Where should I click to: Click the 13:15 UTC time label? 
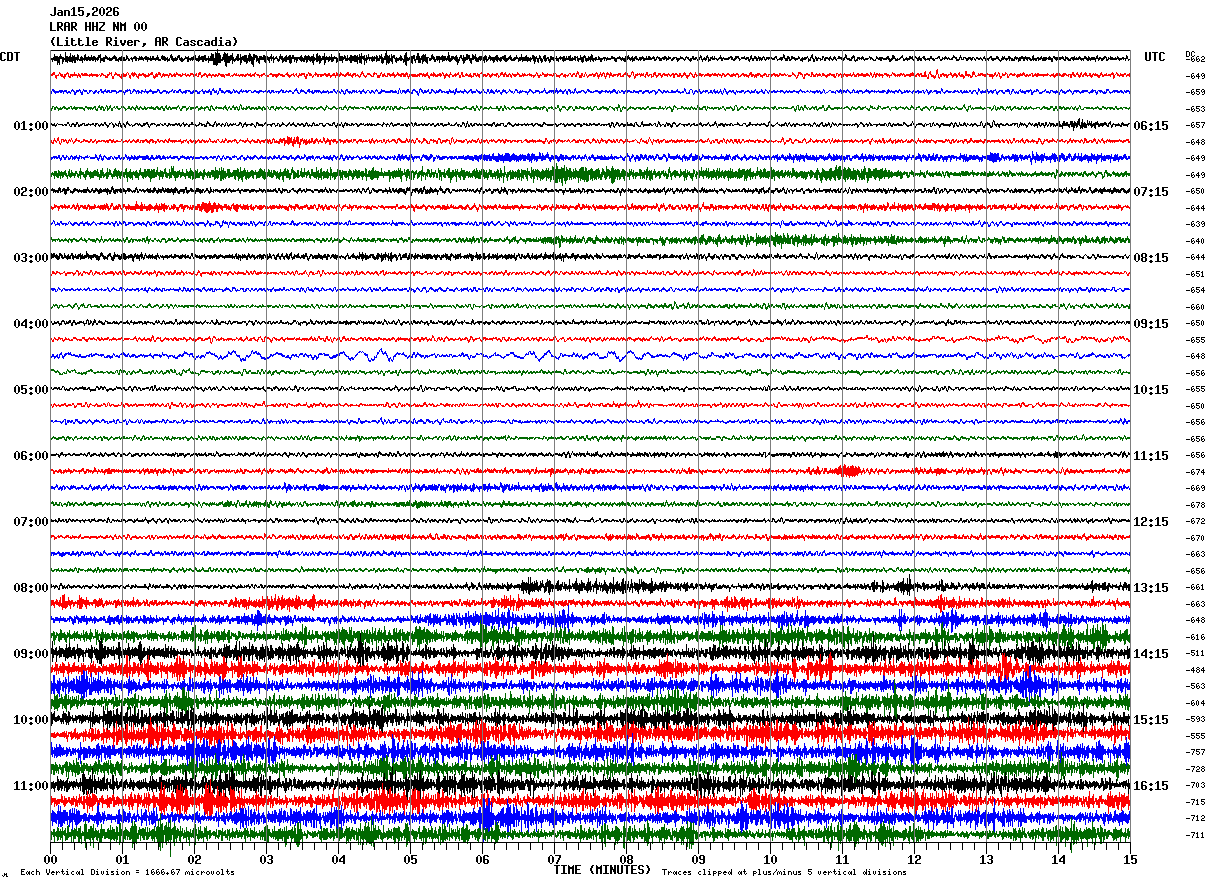point(1151,588)
